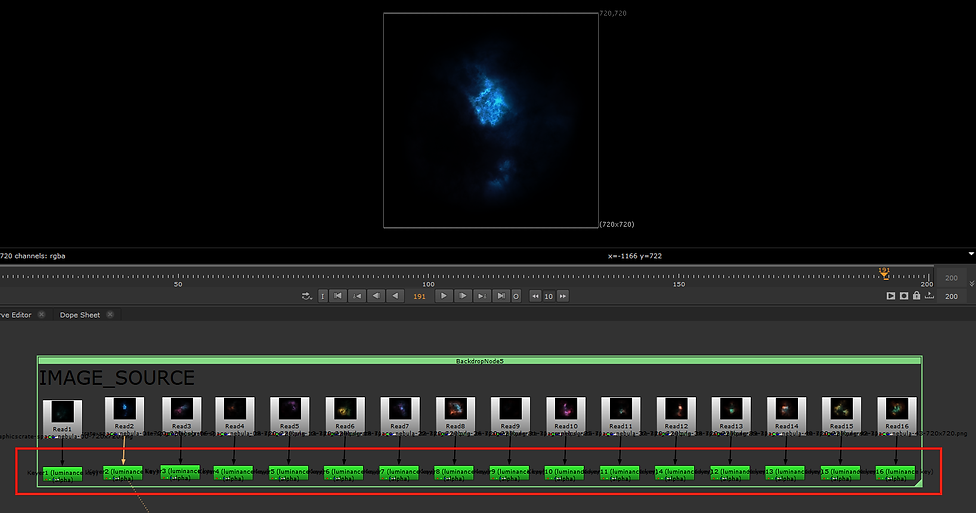Close the Curve Editor tab
Viewport: 976px width, 513px height.
tap(42, 314)
